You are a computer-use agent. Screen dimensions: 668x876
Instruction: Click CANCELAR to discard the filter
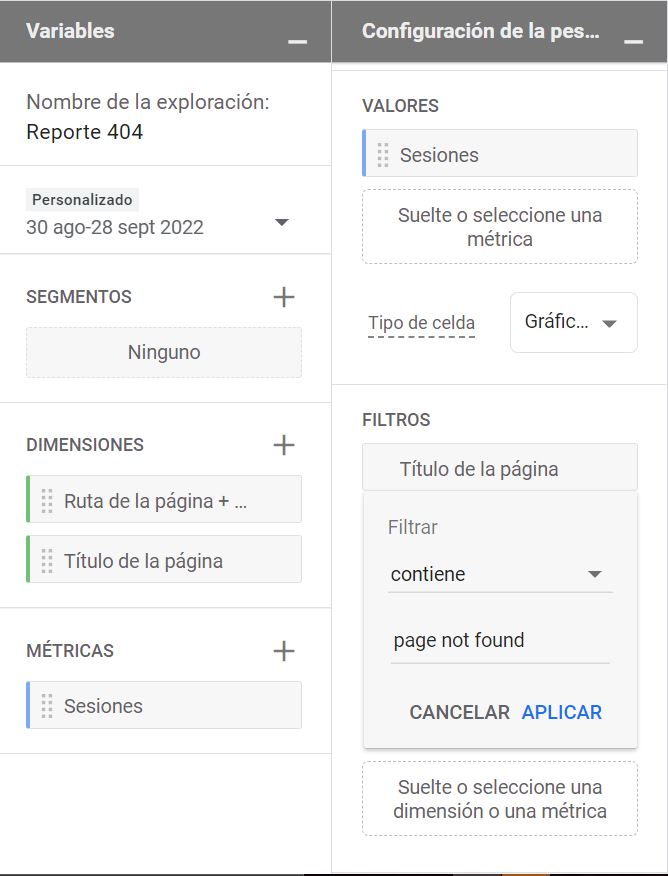pyautogui.click(x=459, y=712)
